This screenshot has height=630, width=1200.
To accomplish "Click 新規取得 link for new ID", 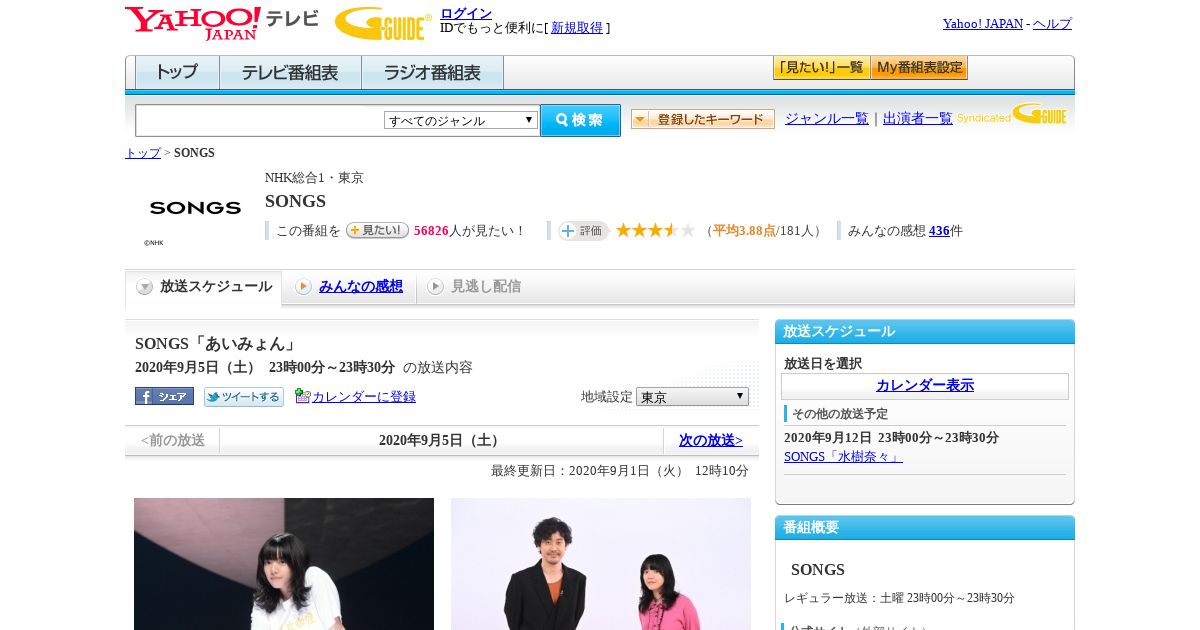I will [577, 28].
